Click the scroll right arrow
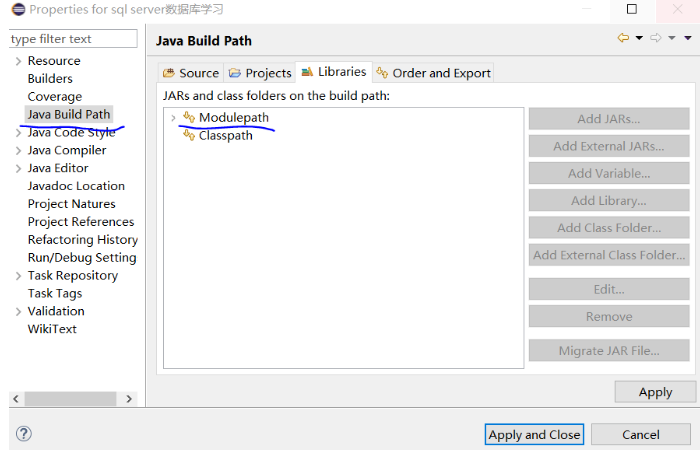The image size is (700, 450). point(129,399)
